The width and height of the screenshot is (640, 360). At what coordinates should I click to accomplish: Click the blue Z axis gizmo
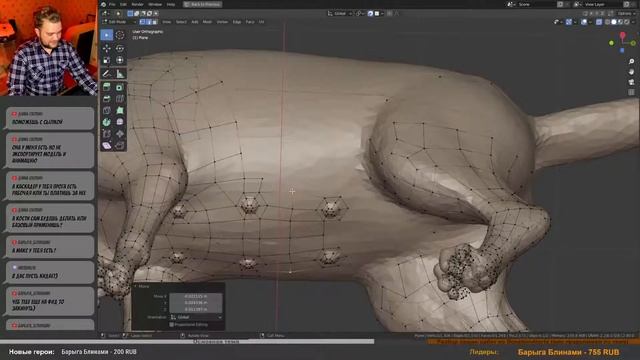click(x=622, y=51)
